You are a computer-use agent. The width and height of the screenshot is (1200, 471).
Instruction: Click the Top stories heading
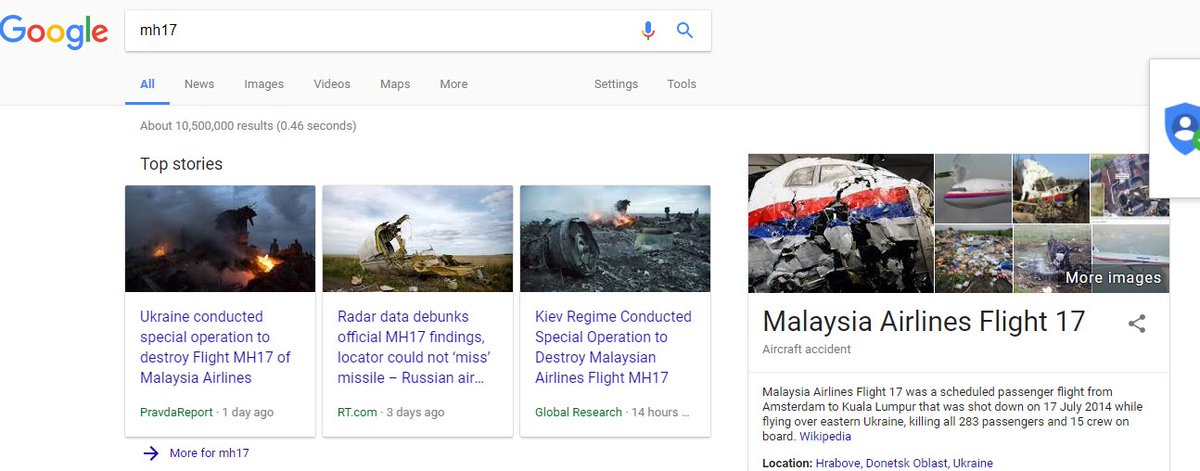point(181,164)
